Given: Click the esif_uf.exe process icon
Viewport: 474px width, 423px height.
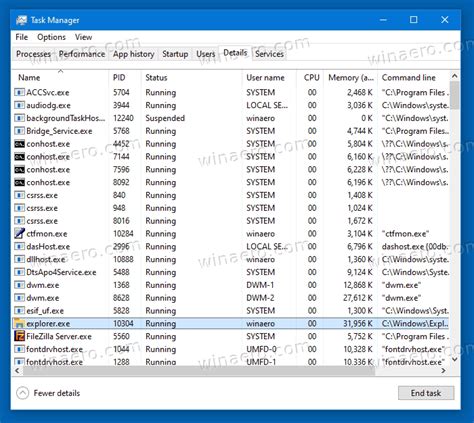Looking at the screenshot, I should 19,311.
